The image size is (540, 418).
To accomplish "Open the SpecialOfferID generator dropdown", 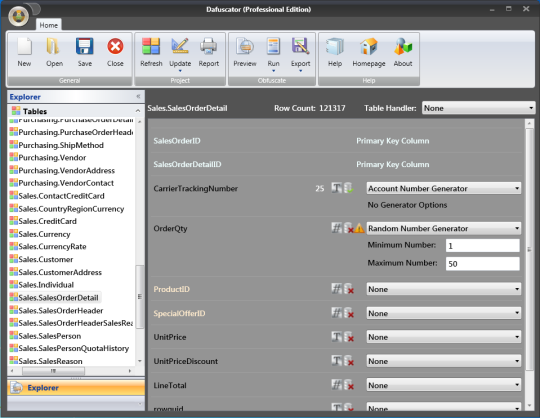I will [444, 313].
